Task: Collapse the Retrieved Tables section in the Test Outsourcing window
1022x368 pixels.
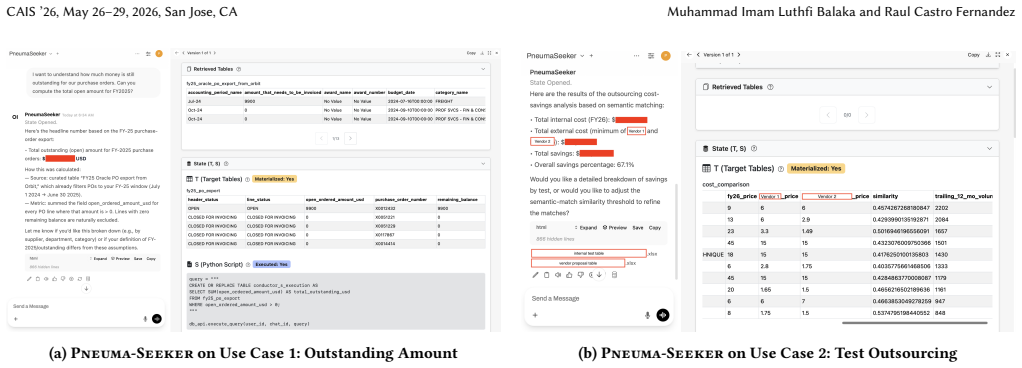Action: pos(989,87)
